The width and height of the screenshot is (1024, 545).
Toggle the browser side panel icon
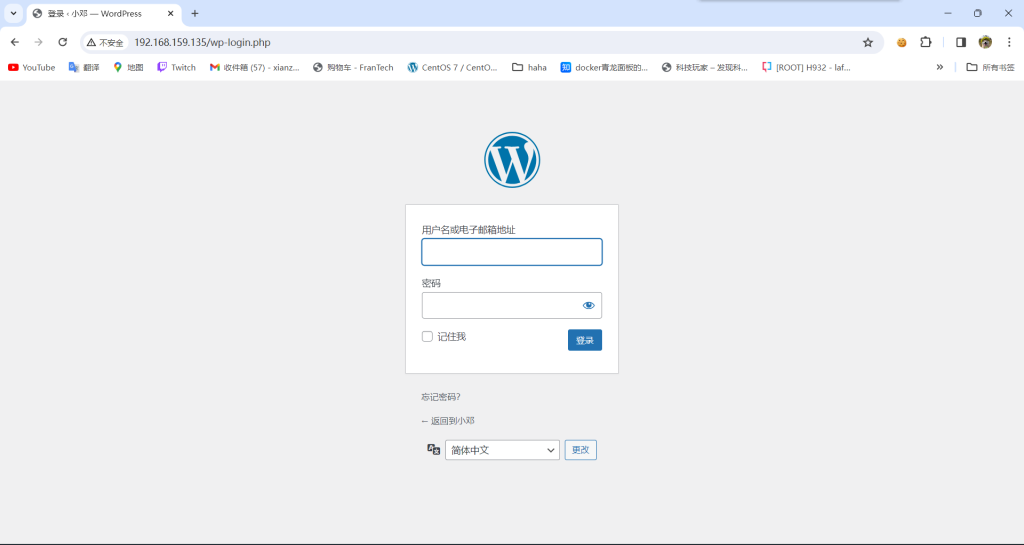click(x=960, y=42)
